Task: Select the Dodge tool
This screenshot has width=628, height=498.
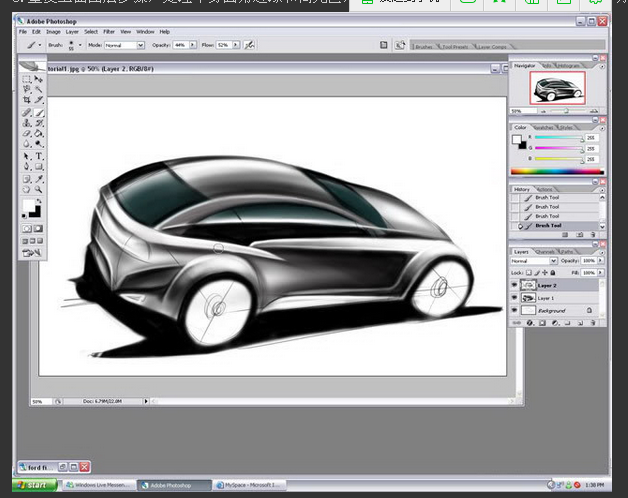Action: (x=38, y=143)
